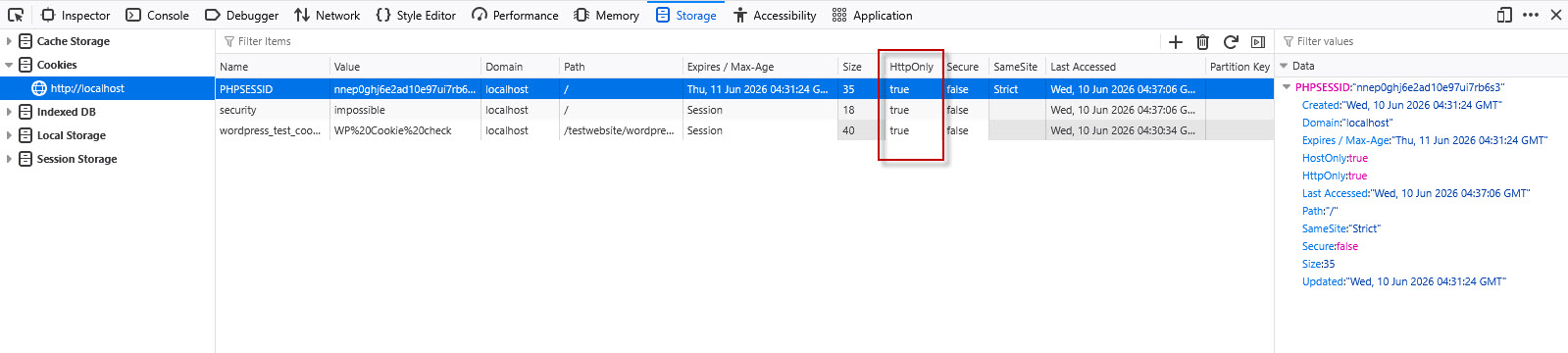Click the SameSite 'Strict' cell
Image resolution: width=1568 pixels, height=353 pixels.
(1017, 89)
